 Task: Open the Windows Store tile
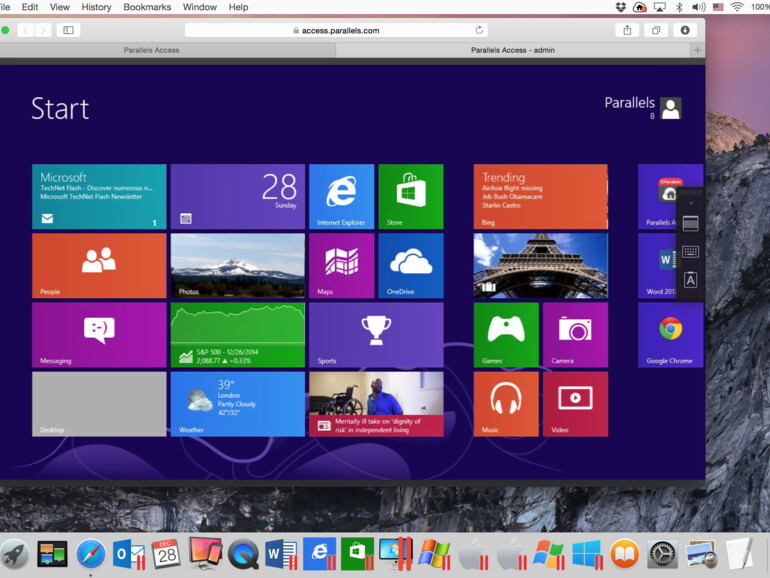(x=411, y=196)
